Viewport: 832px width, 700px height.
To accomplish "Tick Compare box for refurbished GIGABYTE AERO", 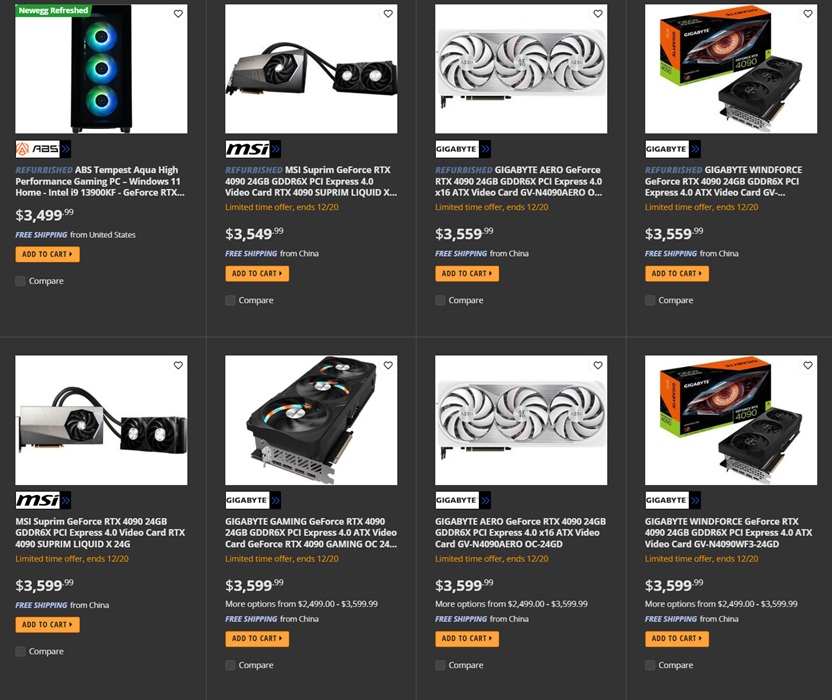I will (x=440, y=300).
